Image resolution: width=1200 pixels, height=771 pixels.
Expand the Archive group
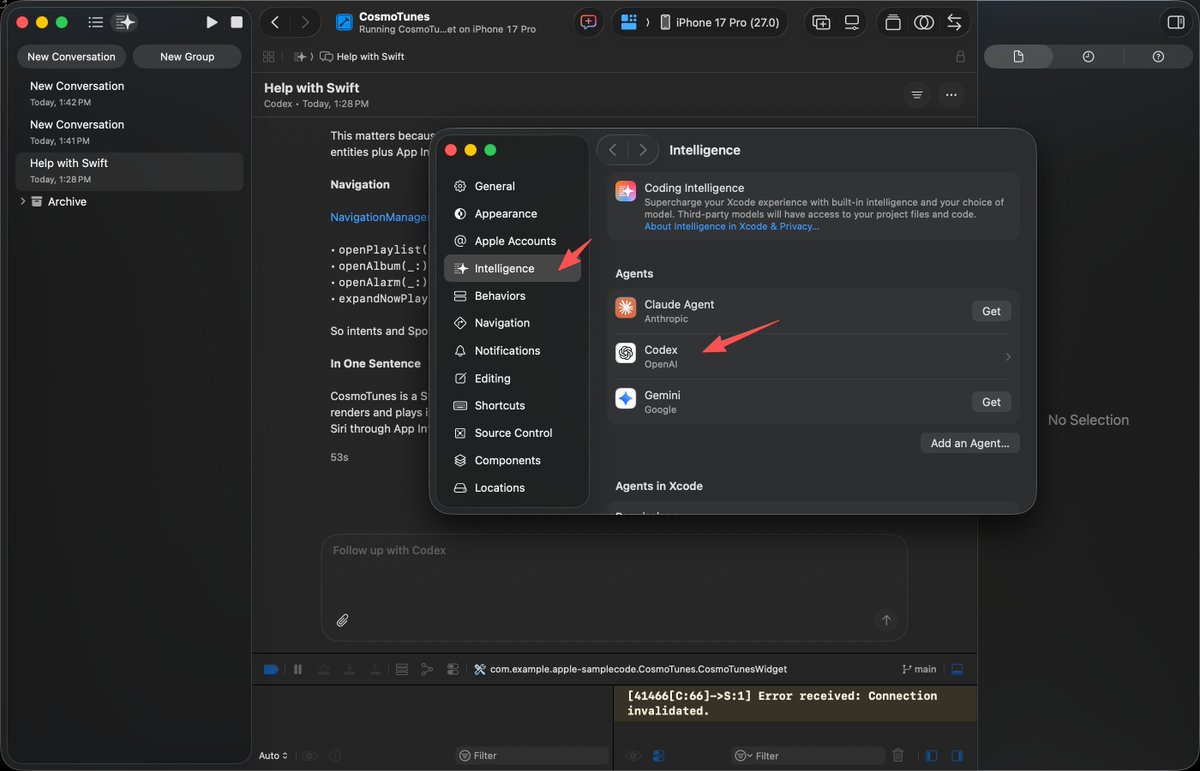click(x=23, y=201)
